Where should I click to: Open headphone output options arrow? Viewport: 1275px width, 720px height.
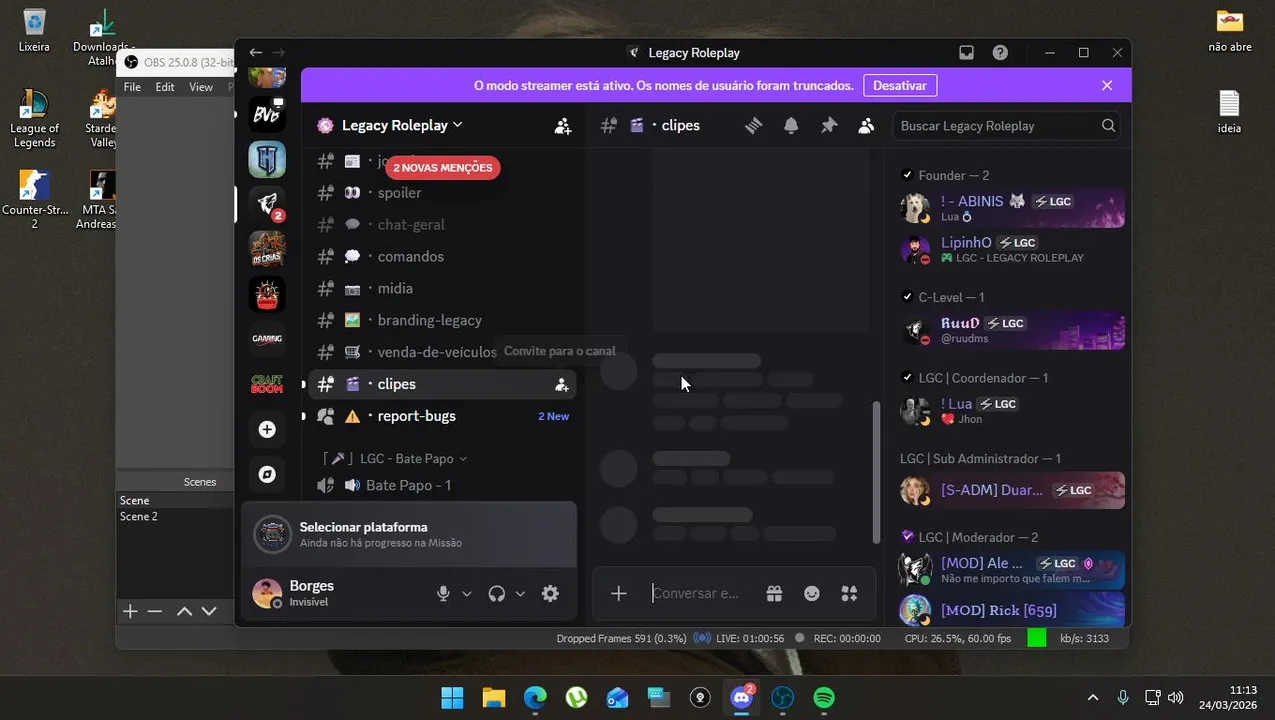point(520,593)
